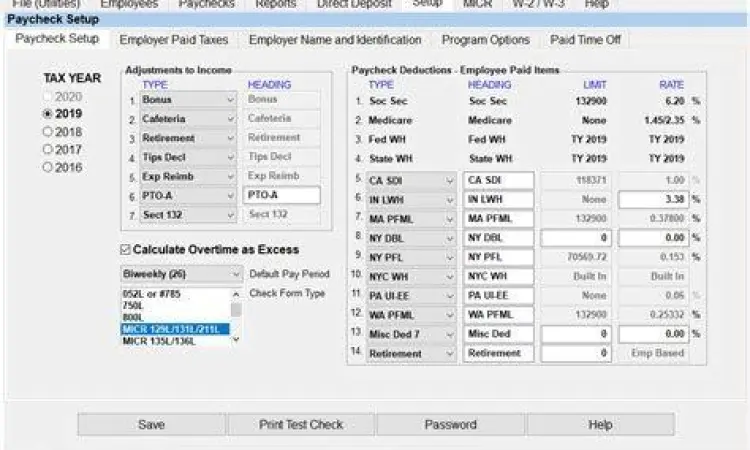
Task: Select MICR 135L/136L check form
Action: tap(176, 341)
